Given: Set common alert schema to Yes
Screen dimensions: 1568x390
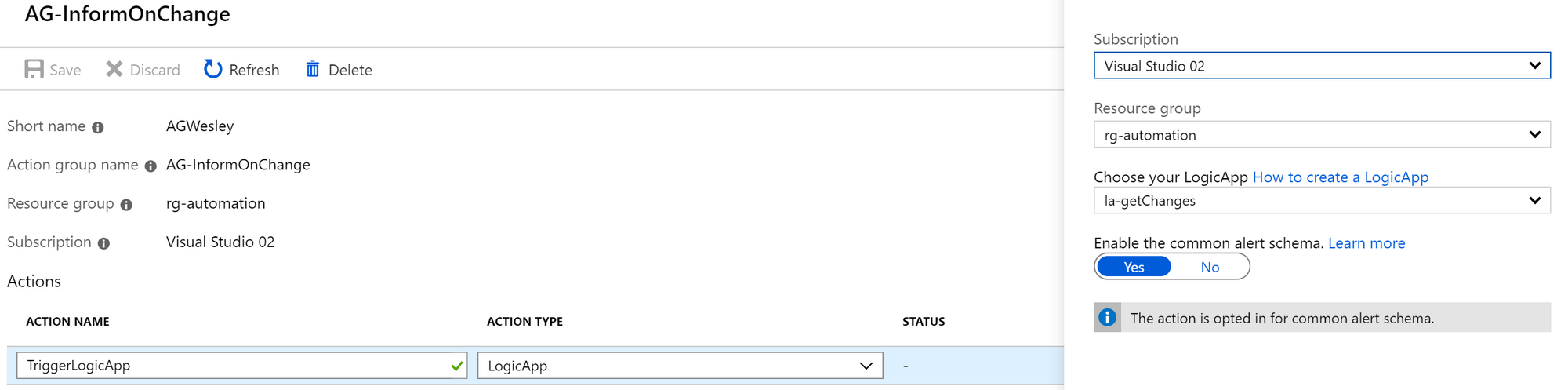Looking at the screenshot, I should pyautogui.click(x=1134, y=267).
